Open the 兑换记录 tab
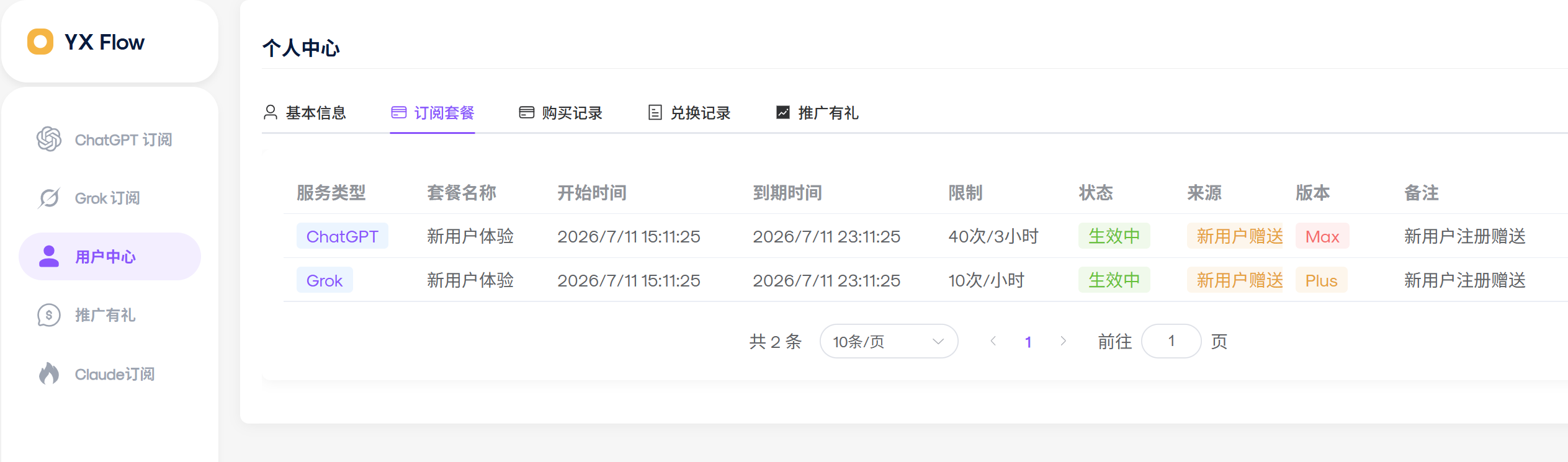 (x=689, y=113)
